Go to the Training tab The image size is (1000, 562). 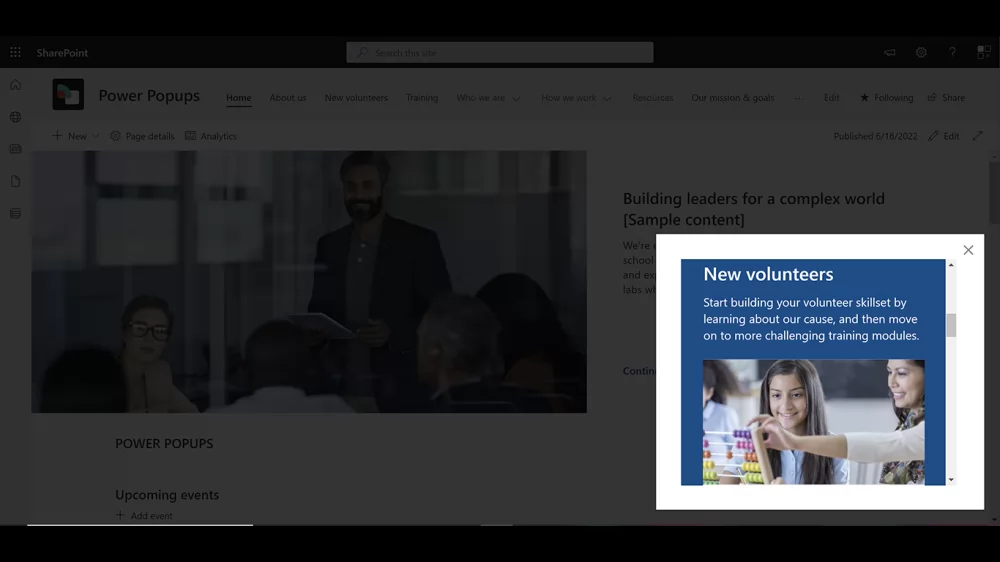422,98
